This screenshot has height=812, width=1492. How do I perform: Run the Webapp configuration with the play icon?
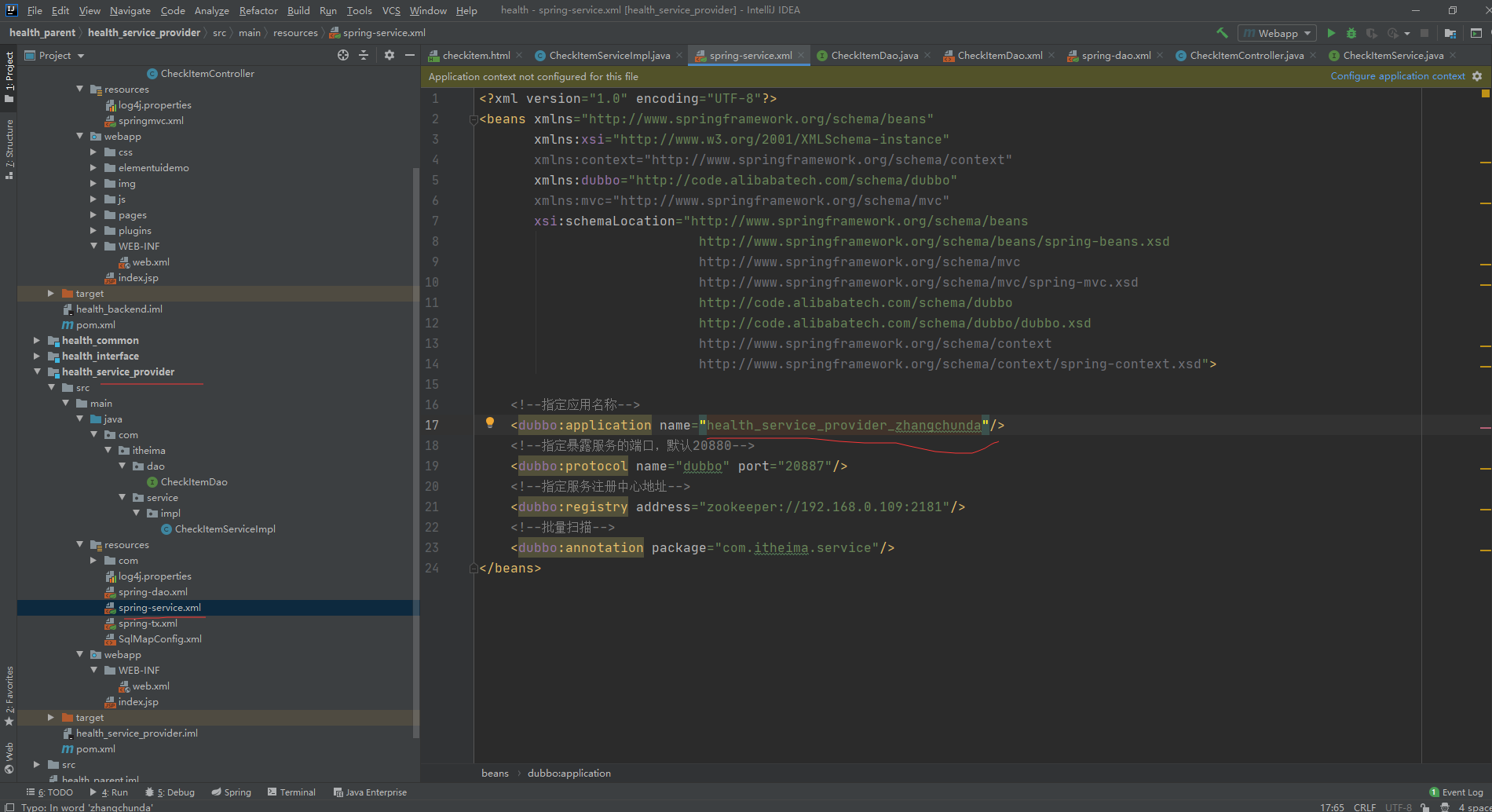click(1331, 33)
